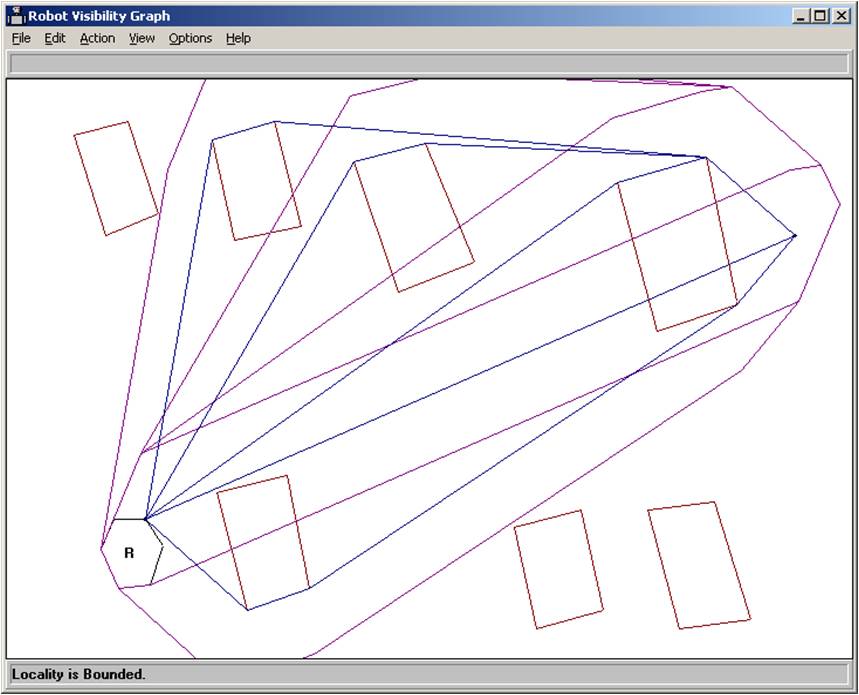This screenshot has height=695, width=859.
Task: Maximize the Robot Visibility Graph window
Action: pos(820,16)
